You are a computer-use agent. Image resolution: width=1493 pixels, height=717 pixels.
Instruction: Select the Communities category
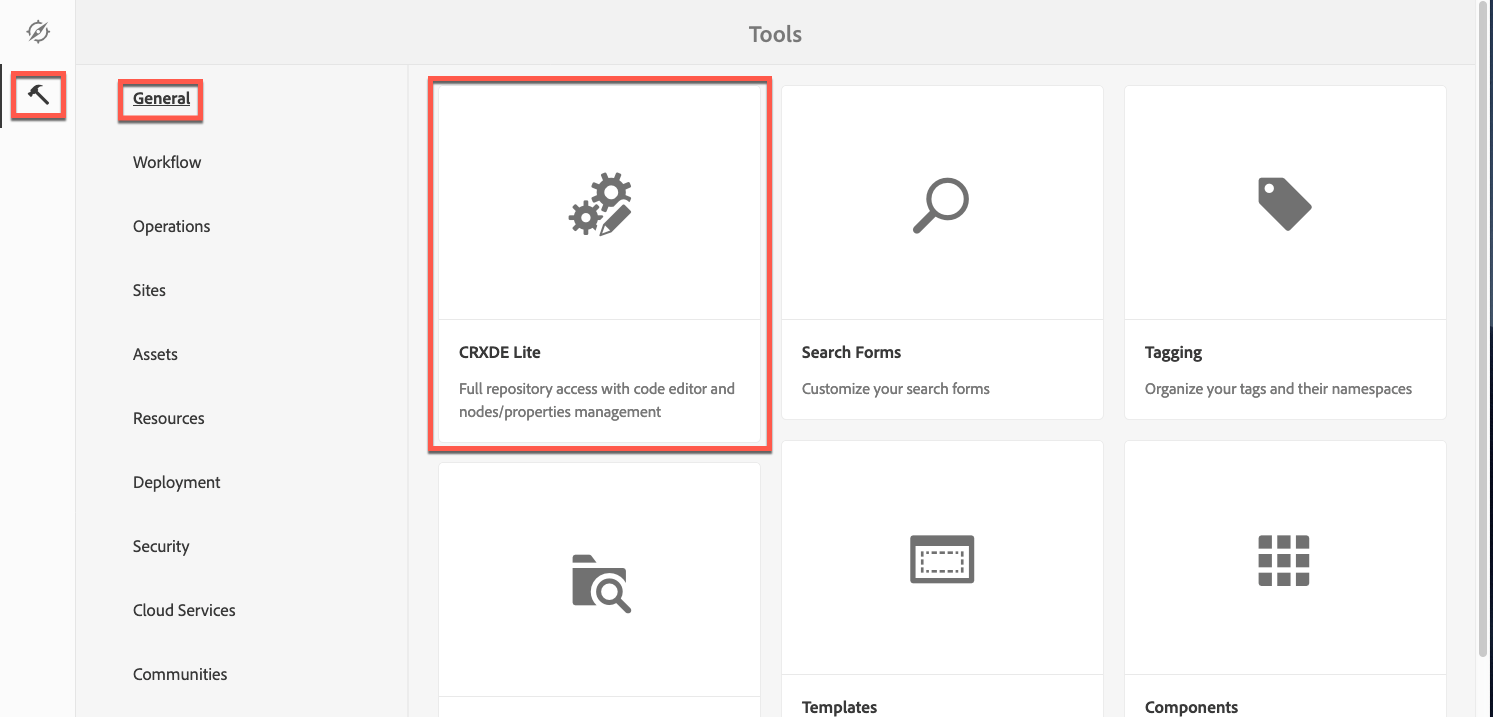coord(180,674)
